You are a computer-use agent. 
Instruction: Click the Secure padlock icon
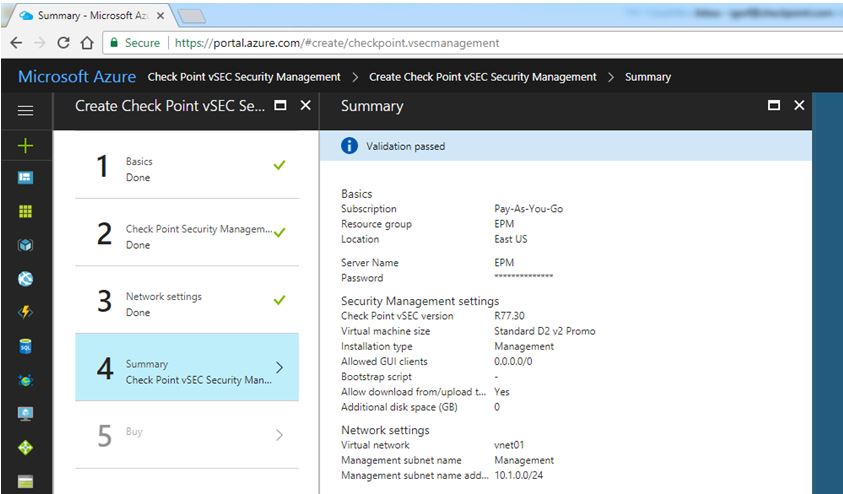click(114, 43)
